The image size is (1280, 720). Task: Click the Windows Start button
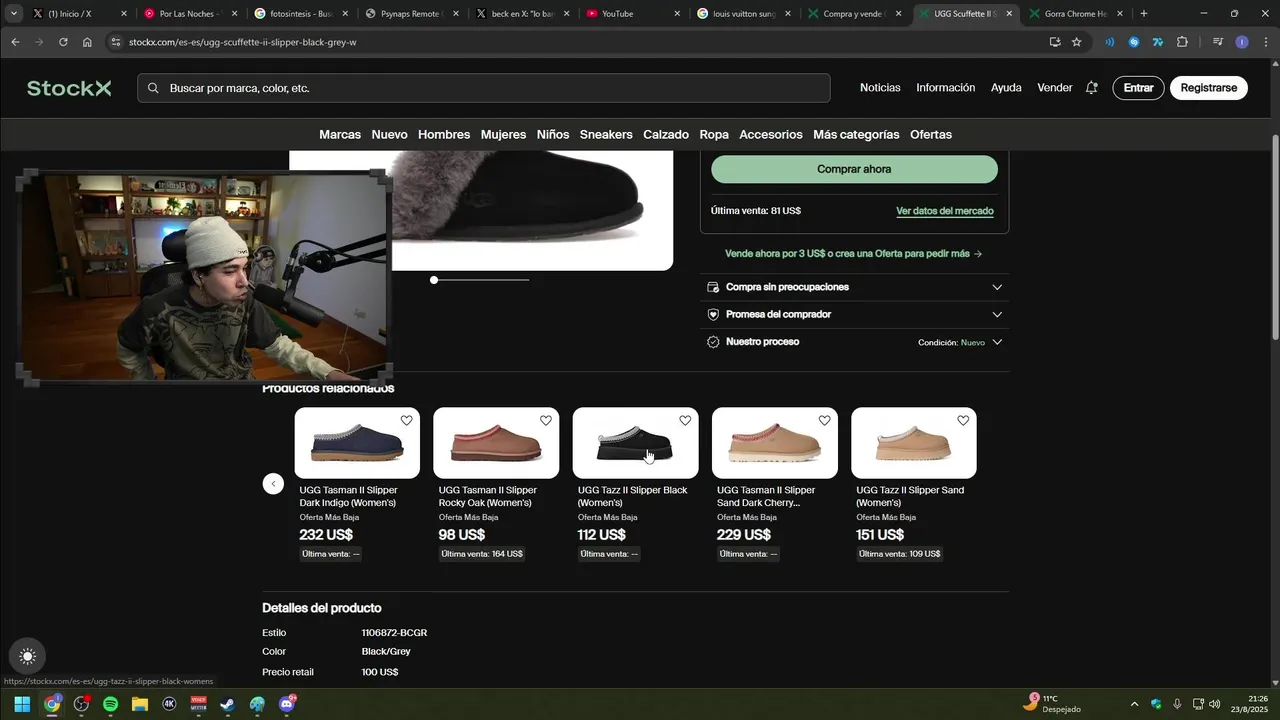pyautogui.click(x=22, y=704)
